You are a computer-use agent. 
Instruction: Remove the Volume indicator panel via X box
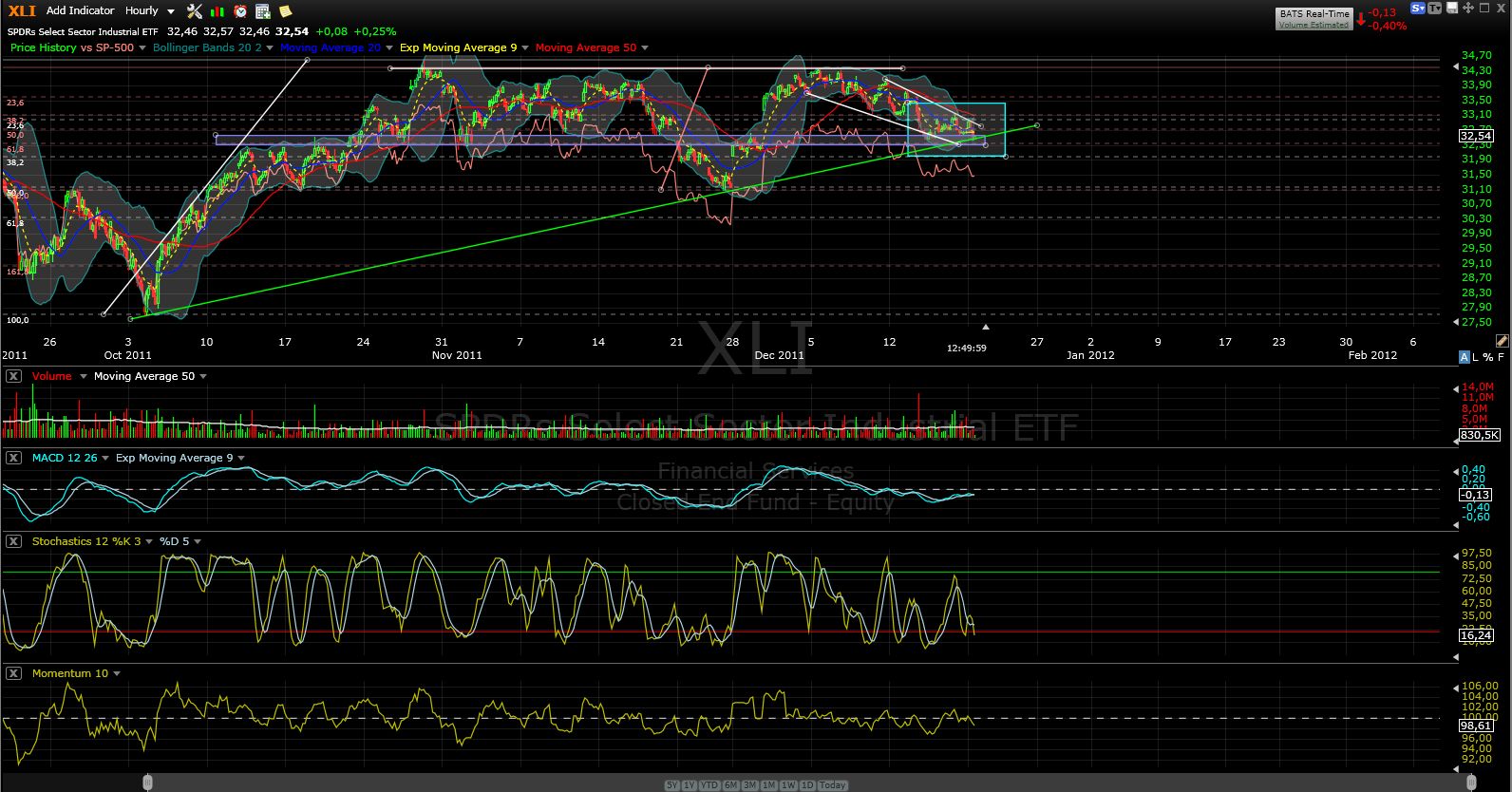13,376
